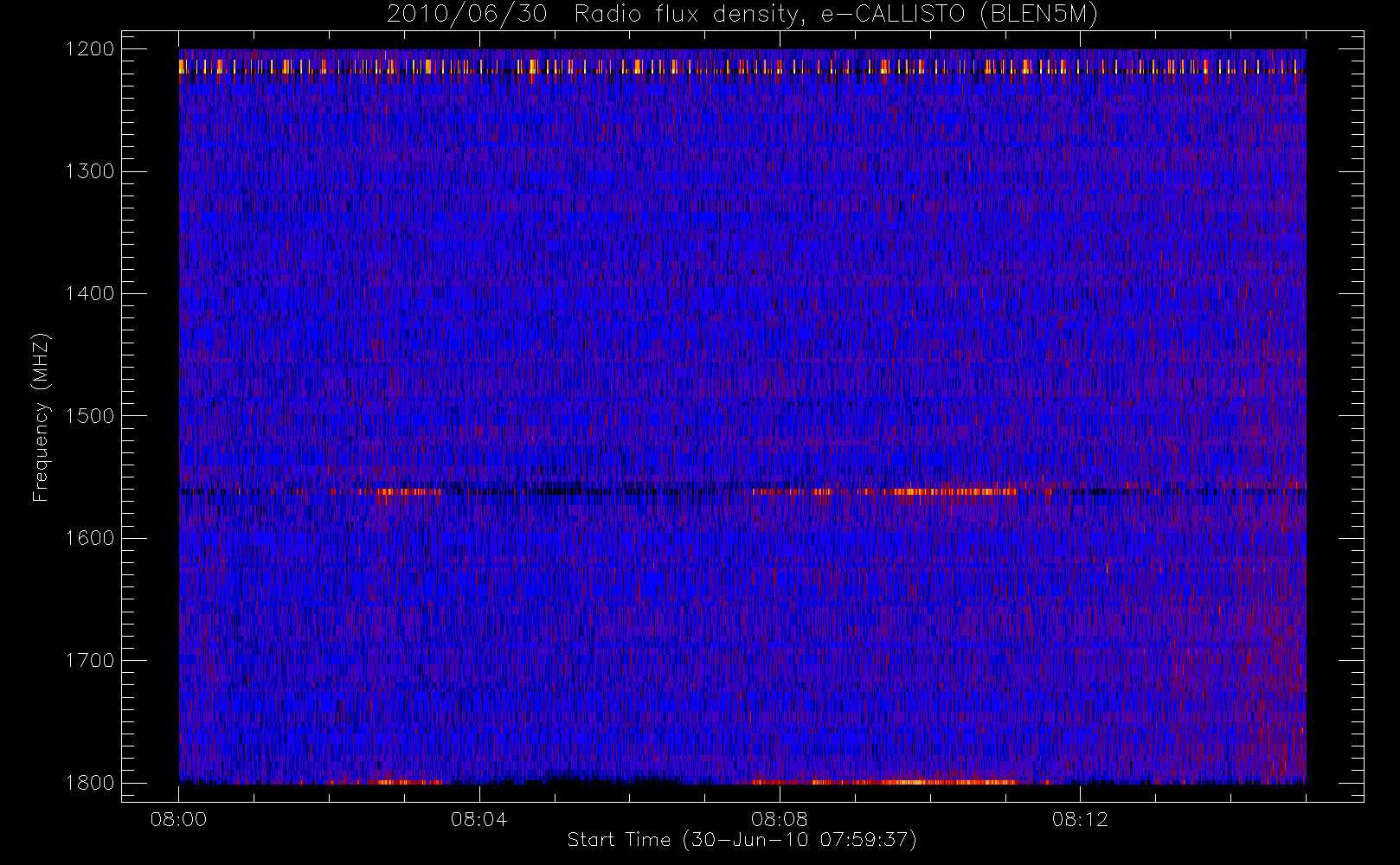
Task: Click the 08:00 time tick label
Action: [178, 819]
